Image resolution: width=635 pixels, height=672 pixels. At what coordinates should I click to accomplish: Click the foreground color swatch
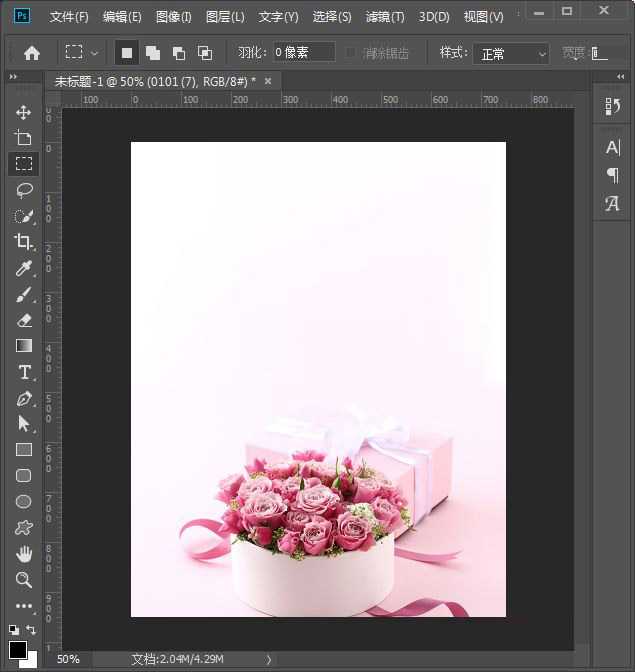17,649
